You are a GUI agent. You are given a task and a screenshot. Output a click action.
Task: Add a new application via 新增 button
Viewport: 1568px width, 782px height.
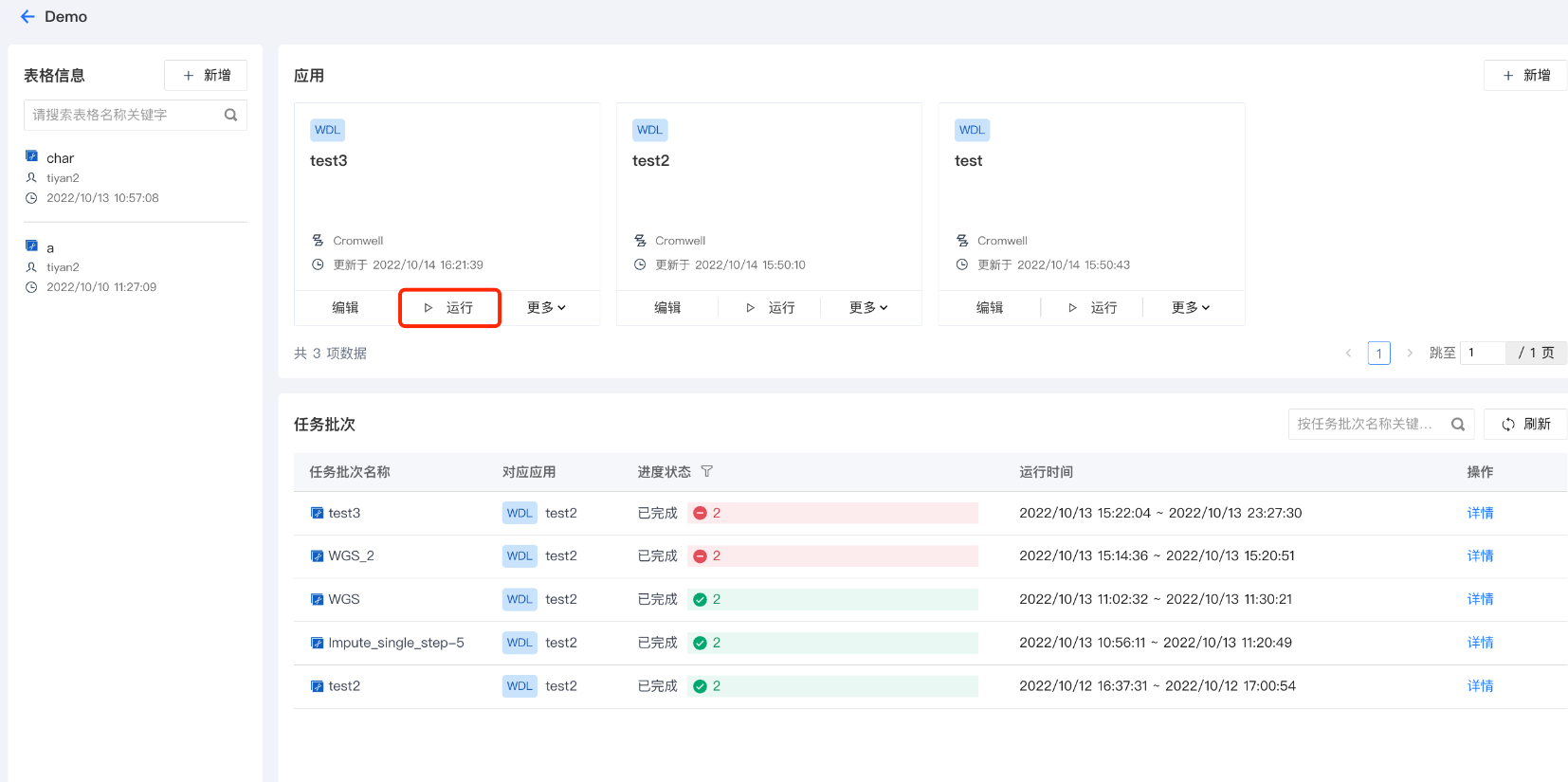pos(1525,75)
